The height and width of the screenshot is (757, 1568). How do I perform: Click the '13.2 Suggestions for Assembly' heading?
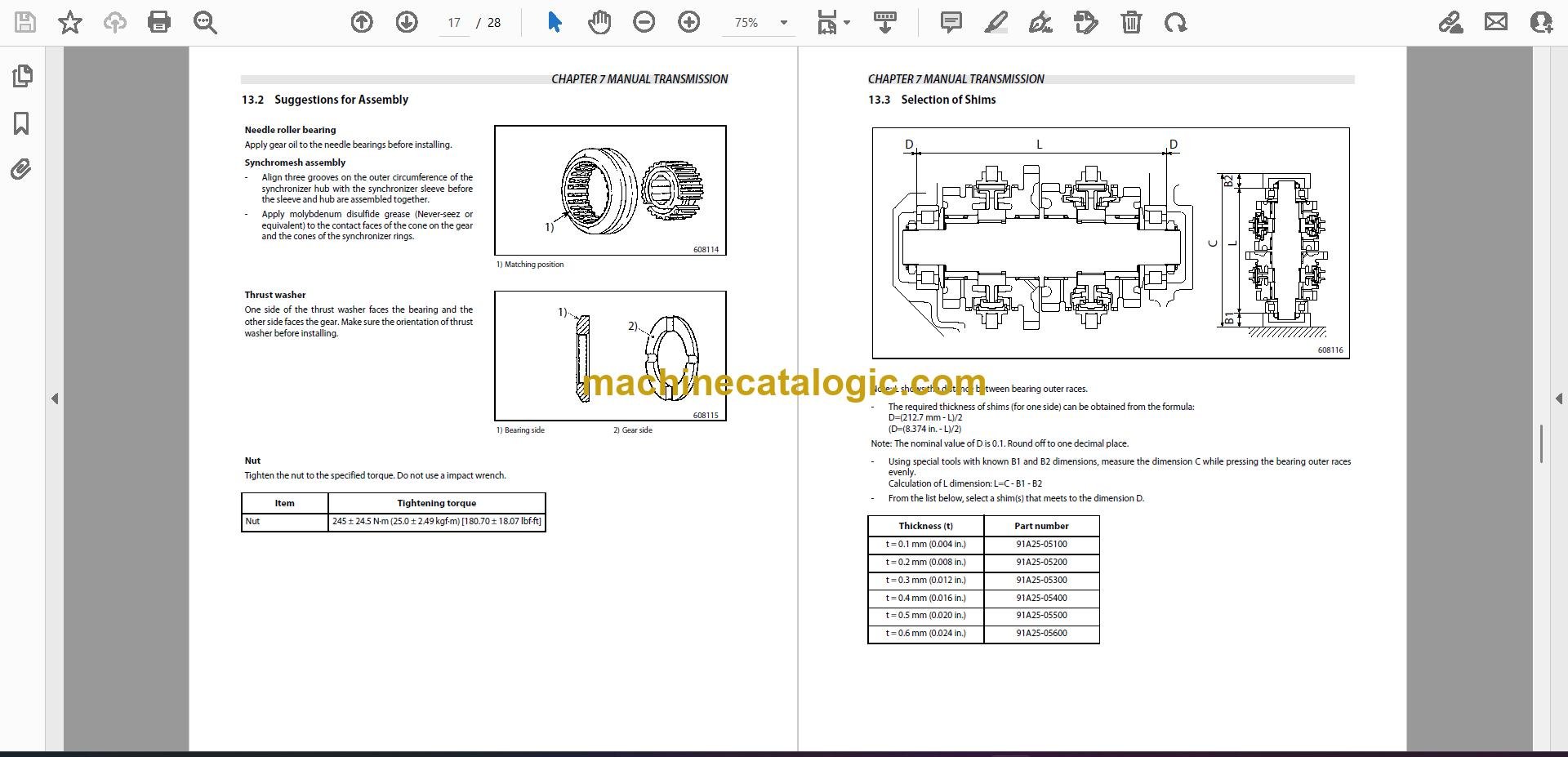325,100
